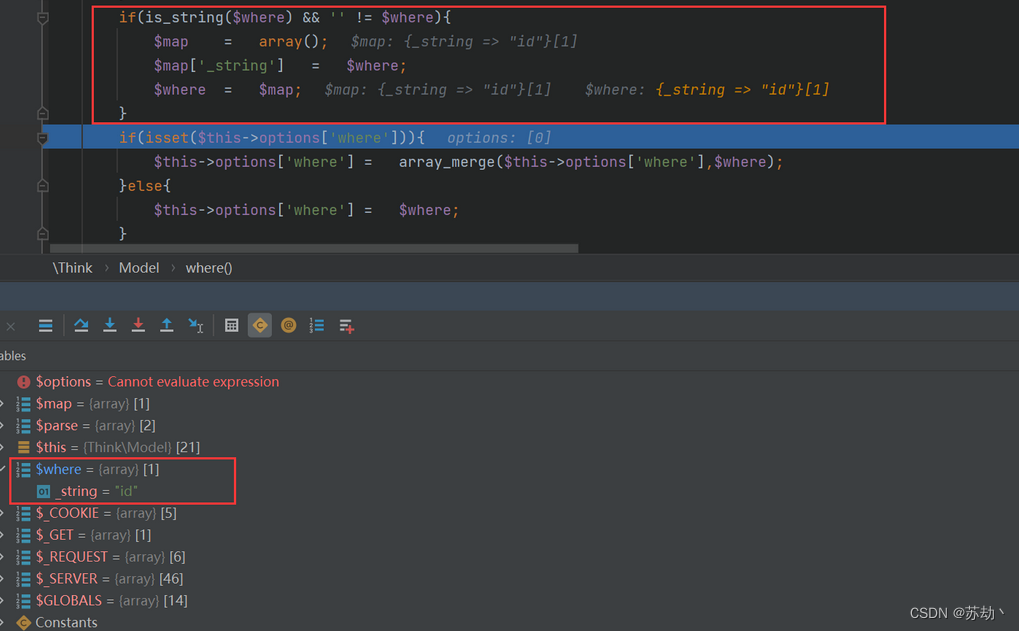Click the Step Out debugger icon
1020x631 pixels.
point(166,325)
